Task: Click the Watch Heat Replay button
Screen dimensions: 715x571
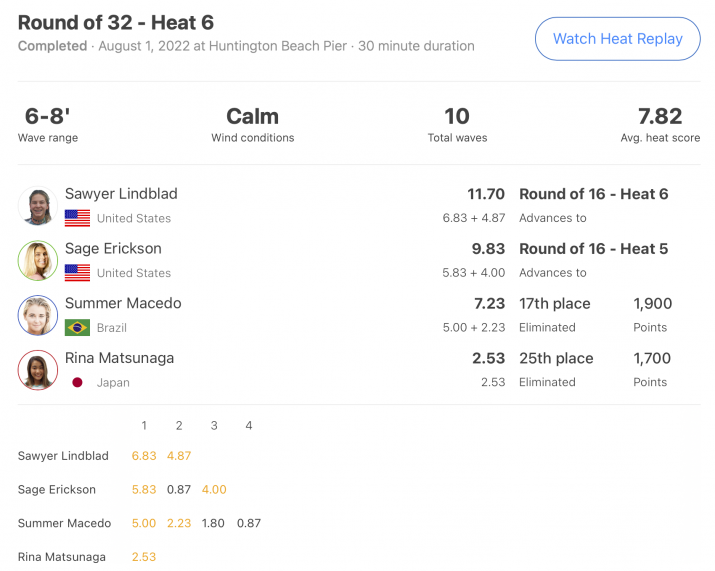Action: coord(617,39)
